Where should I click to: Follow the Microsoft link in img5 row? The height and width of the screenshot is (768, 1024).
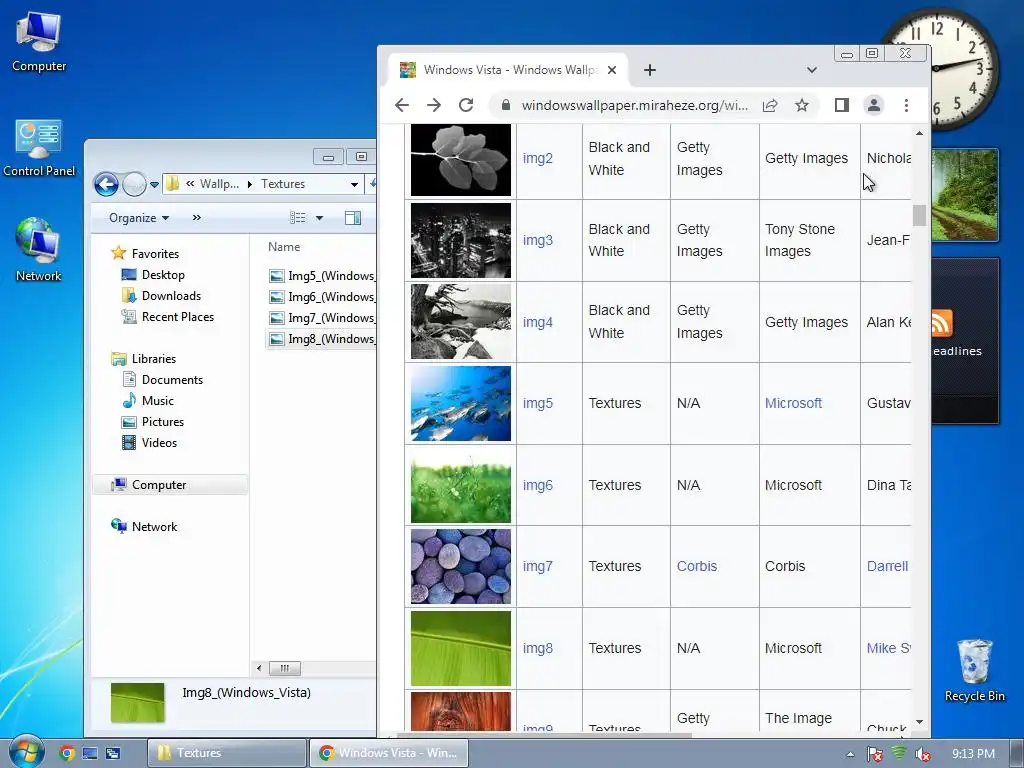tap(793, 403)
